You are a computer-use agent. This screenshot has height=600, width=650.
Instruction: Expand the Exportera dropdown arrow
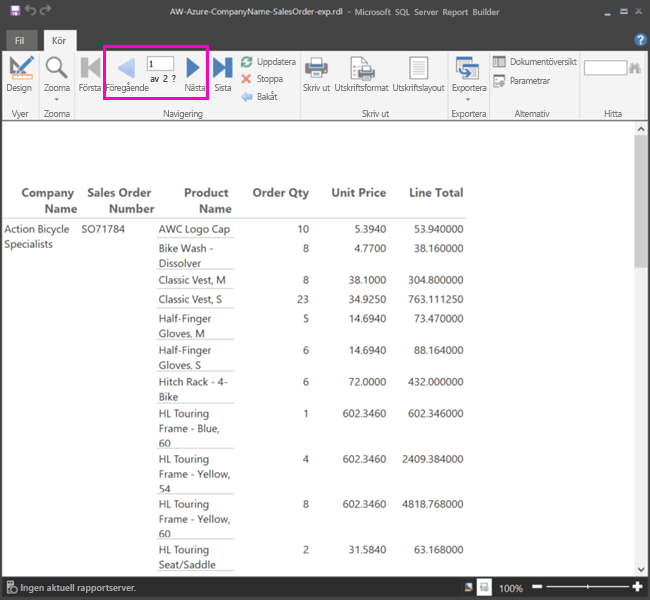468,100
